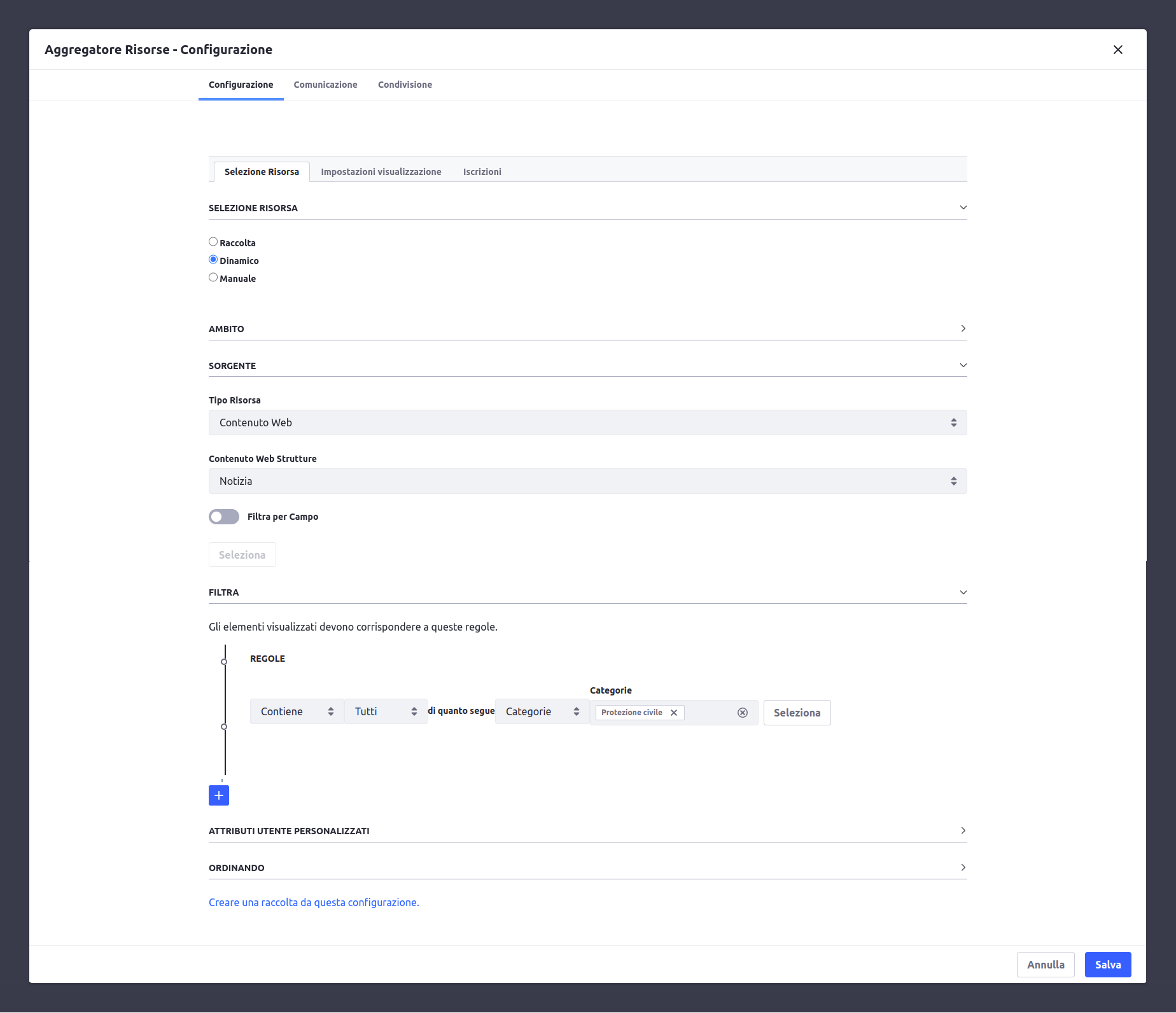
Task: Expand the Ambito section arrow
Action: coord(963,328)
